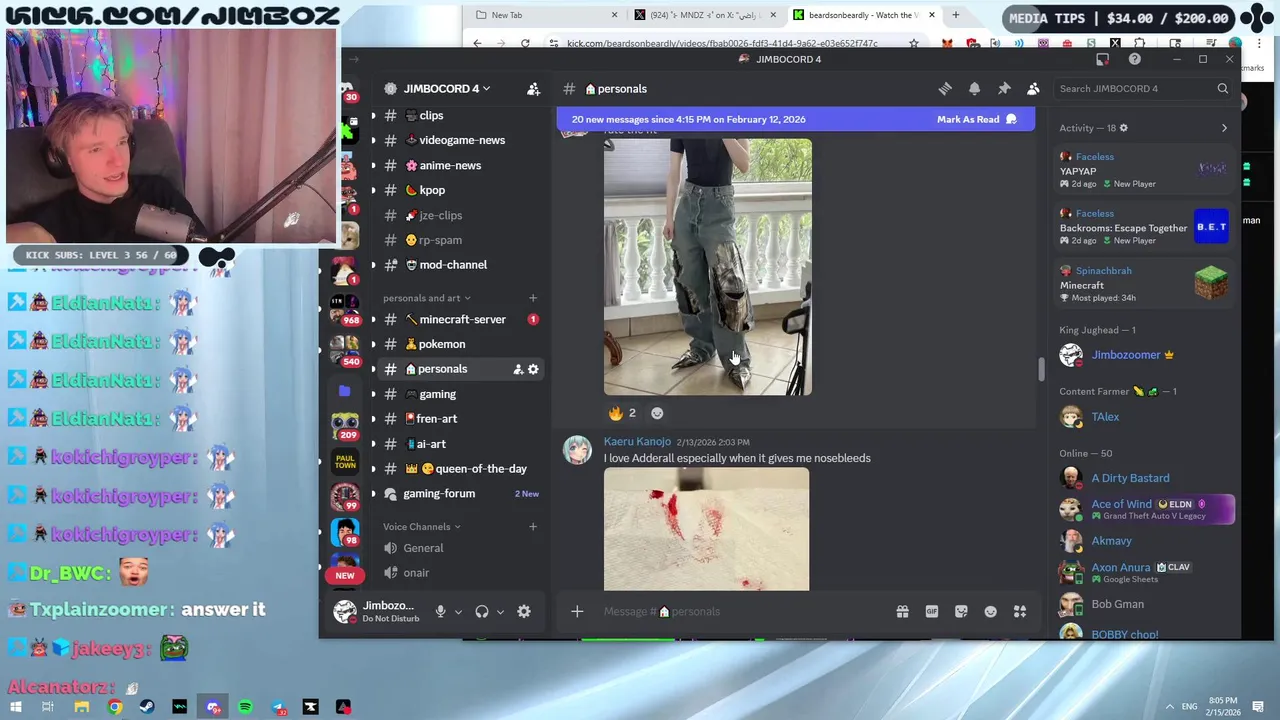Open the minecraft-server channel

(462, 319)
